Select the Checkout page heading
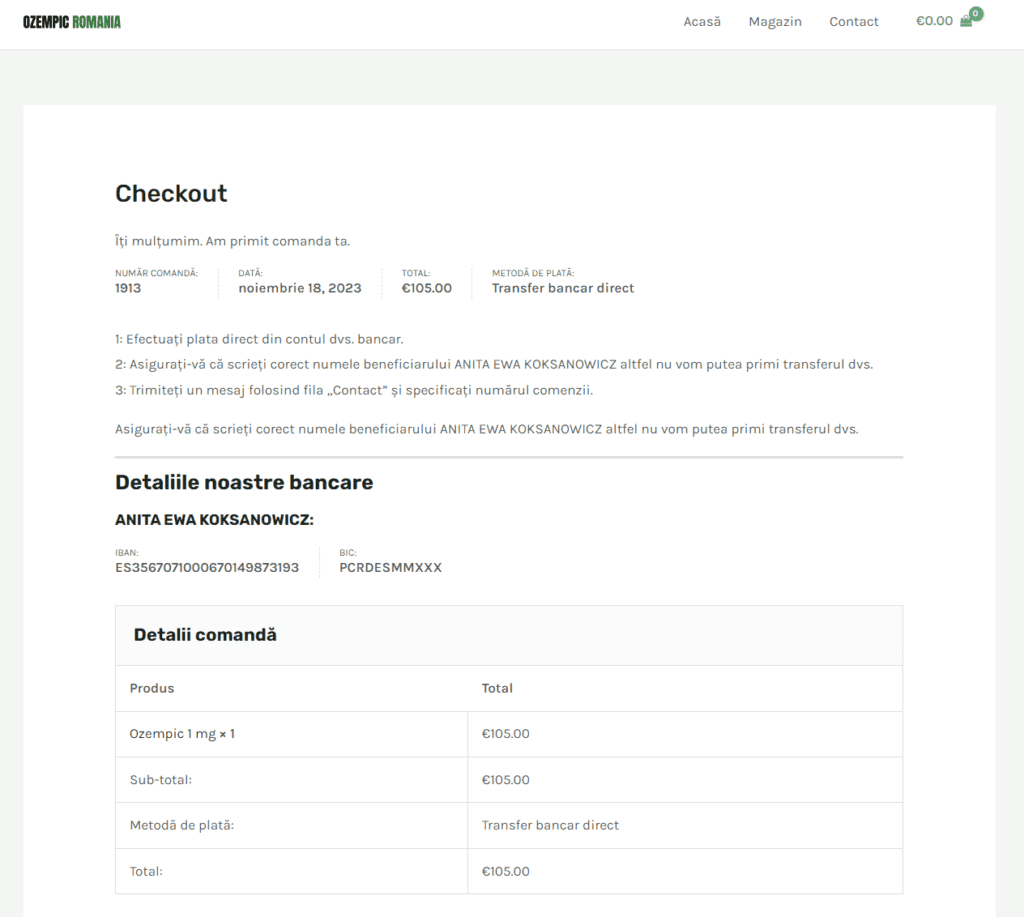Viewport: 1024px width, 917px height. pyautogui.click(x=171, y=193)
